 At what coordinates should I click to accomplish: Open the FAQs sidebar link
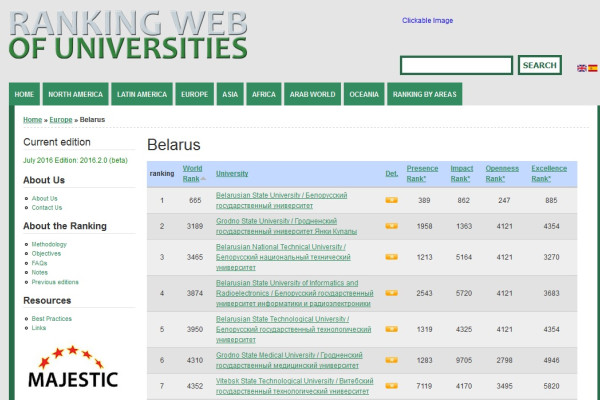pyautogui.click(x=39, y=263)
